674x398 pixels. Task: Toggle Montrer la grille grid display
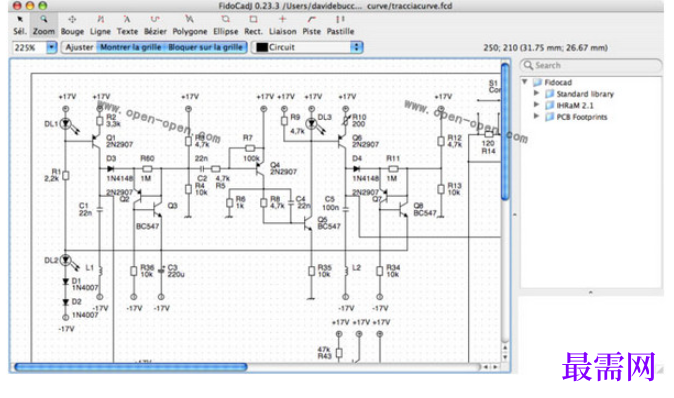coord(131,47)
